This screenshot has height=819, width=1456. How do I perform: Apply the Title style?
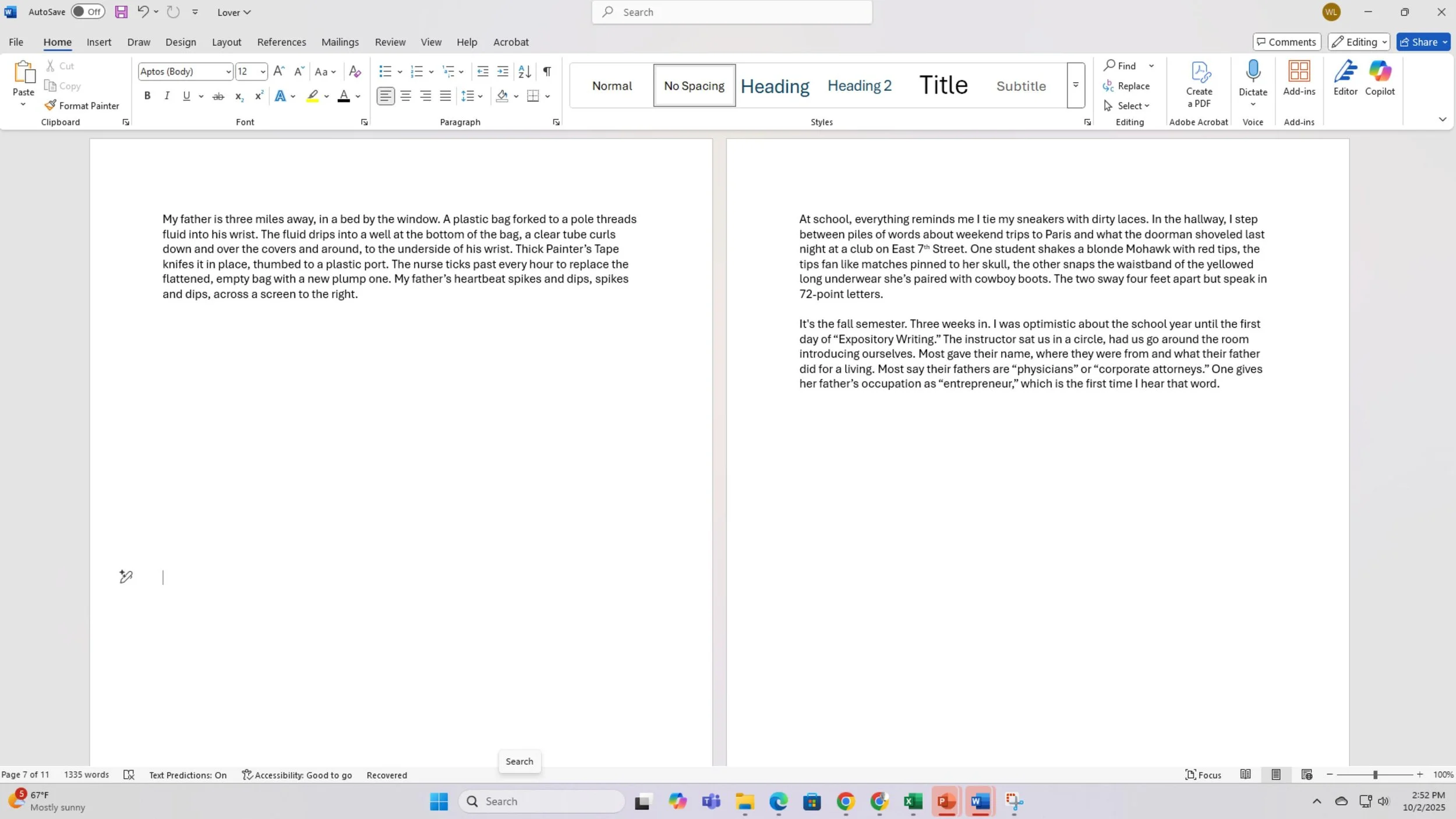coord(943,86)
